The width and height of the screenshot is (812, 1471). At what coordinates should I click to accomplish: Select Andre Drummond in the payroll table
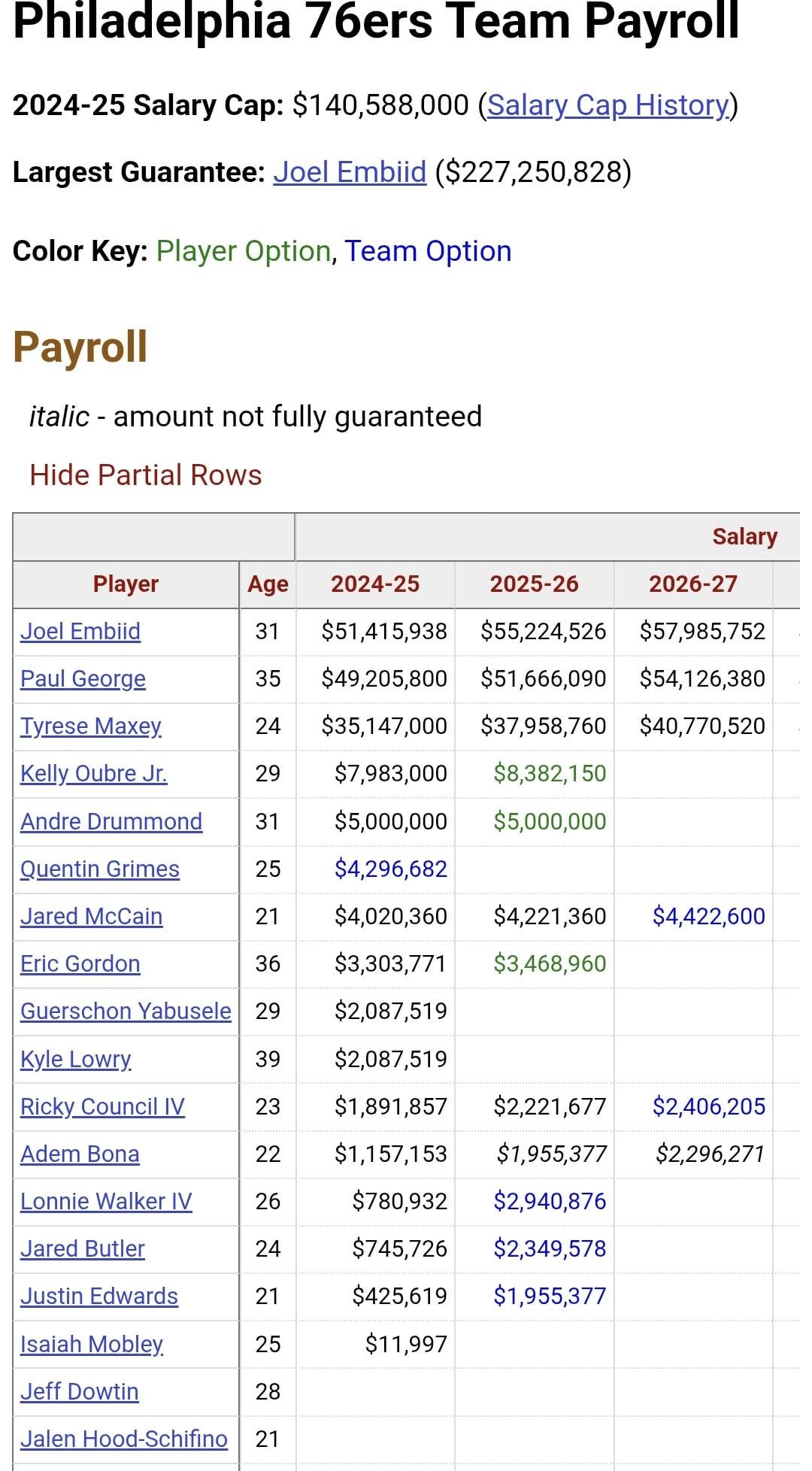(111, 821)
